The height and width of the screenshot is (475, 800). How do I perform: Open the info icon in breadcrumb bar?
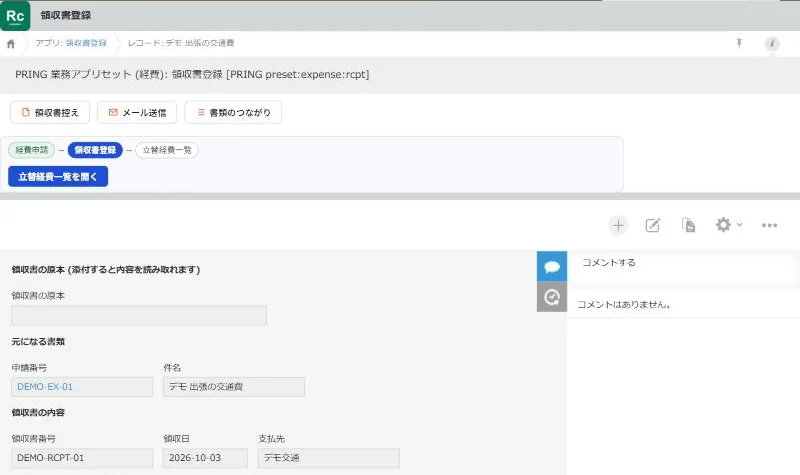[772, 43]
